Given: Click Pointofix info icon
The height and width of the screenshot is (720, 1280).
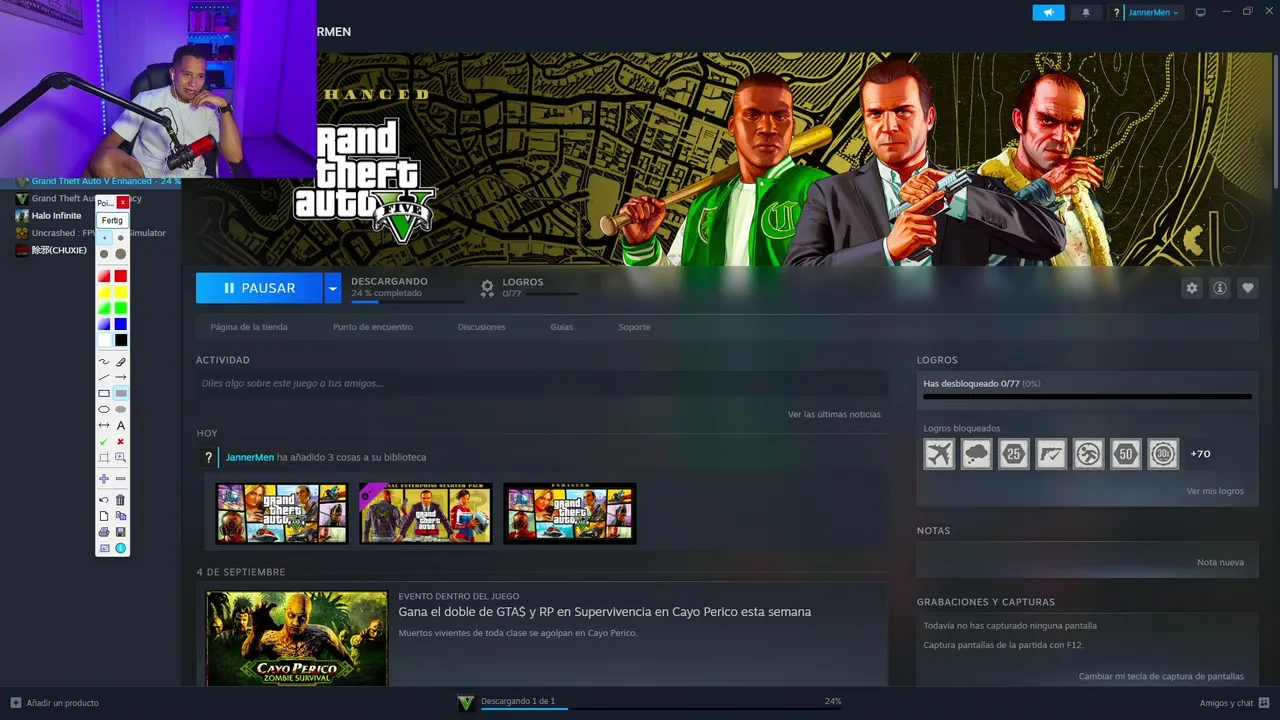Looking at the screenshot, I should [121, 548].
